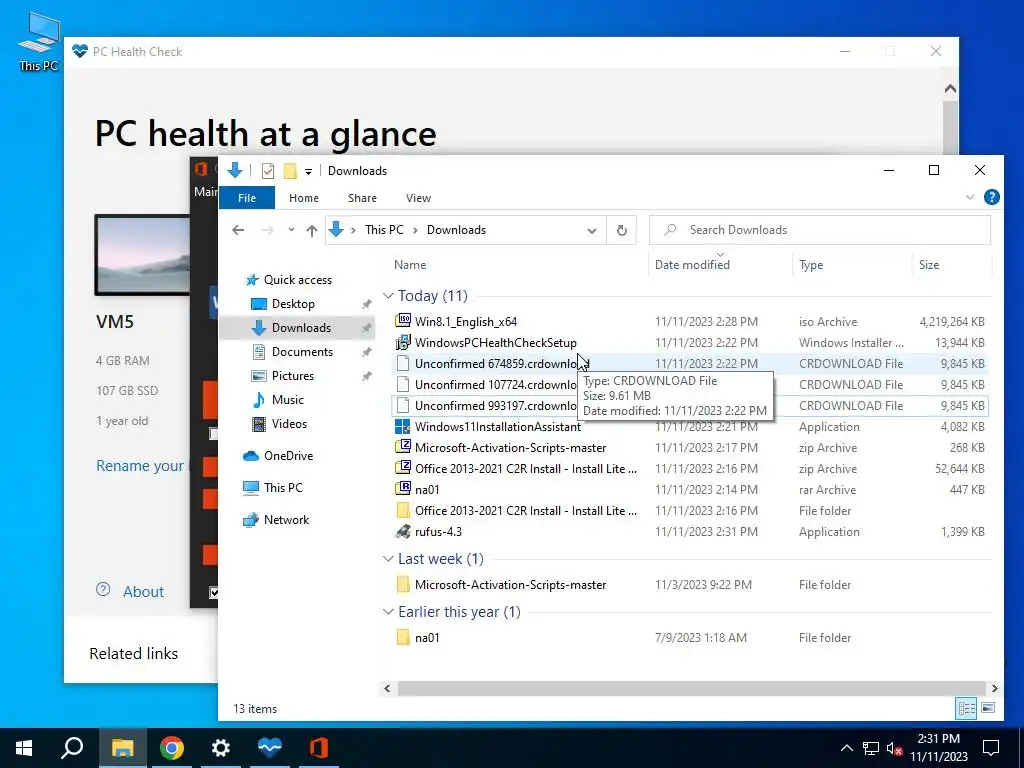Screen dimensions: 1024x768
Task: Open taskbar Search magnifier
Action: (x=72, y=748)
